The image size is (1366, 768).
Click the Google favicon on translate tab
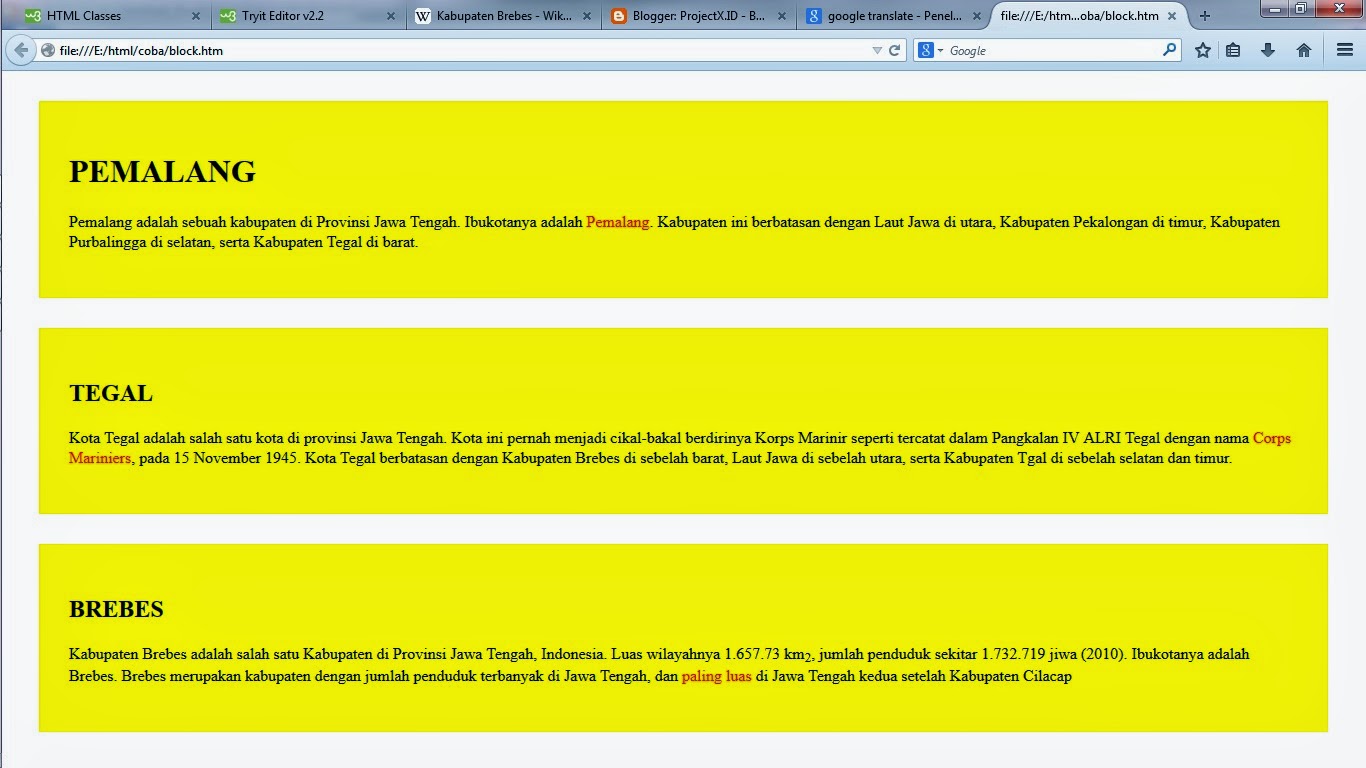coord(814,16)
